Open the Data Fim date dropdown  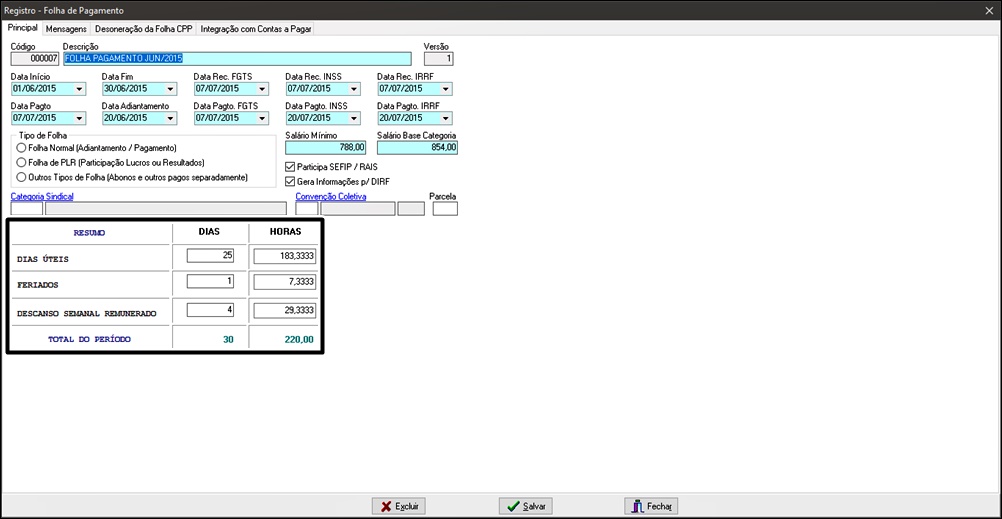click(171, 89)
